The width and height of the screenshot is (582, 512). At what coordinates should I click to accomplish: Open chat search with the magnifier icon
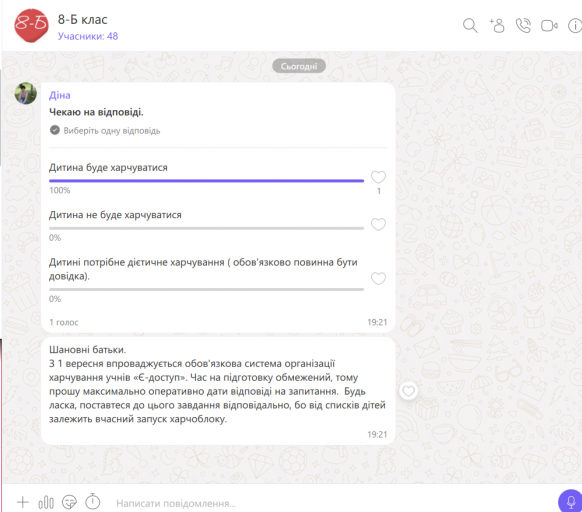tap(470, 26)
